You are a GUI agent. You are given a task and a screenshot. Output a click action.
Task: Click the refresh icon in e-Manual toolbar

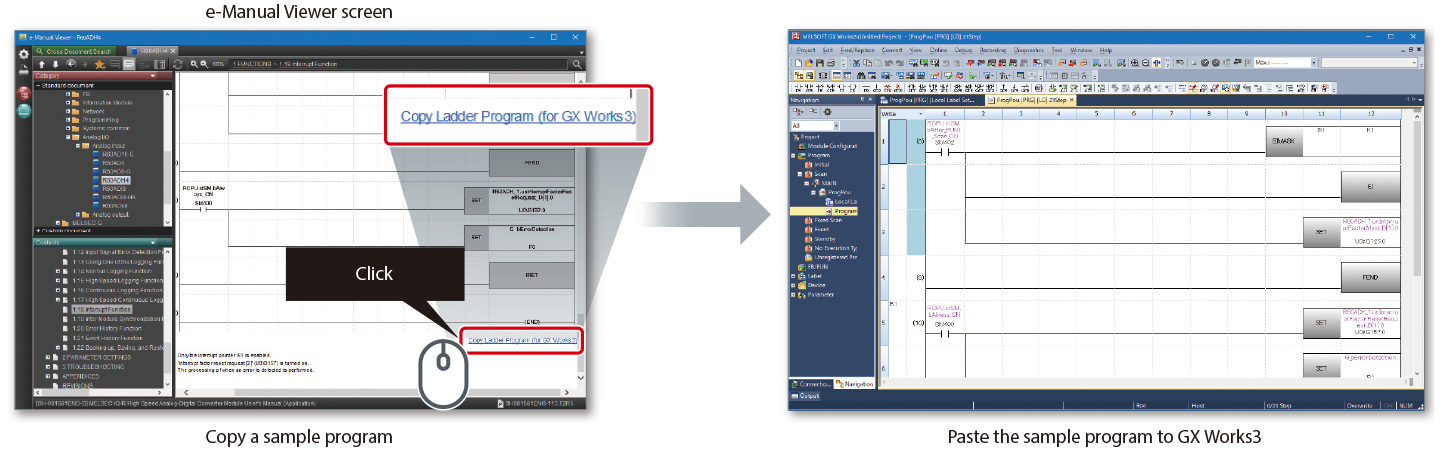[178, 64]
